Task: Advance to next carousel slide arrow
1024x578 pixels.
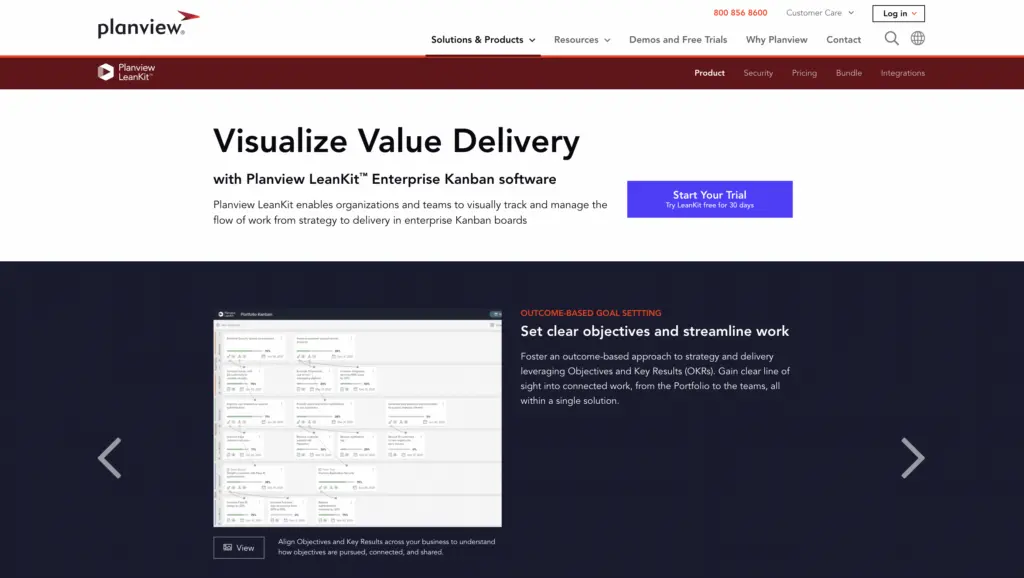Action: click(912, 458)
